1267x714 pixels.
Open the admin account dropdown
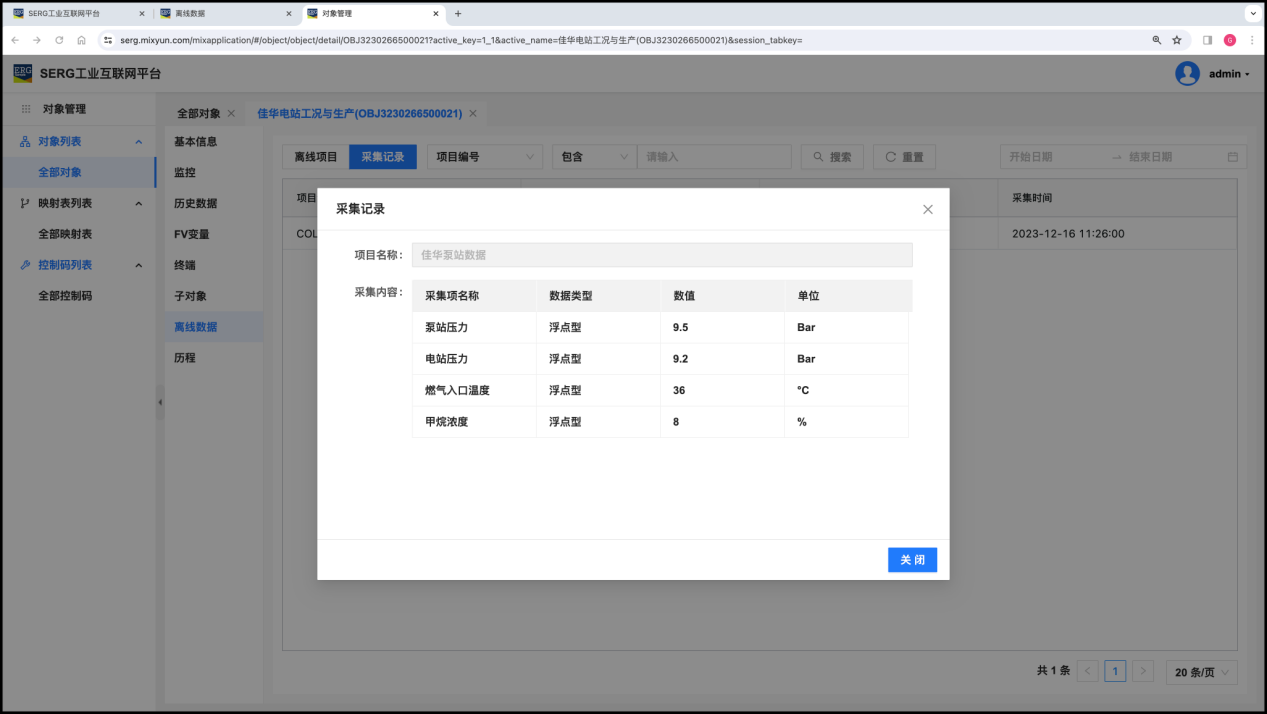tap(1229, 74)
